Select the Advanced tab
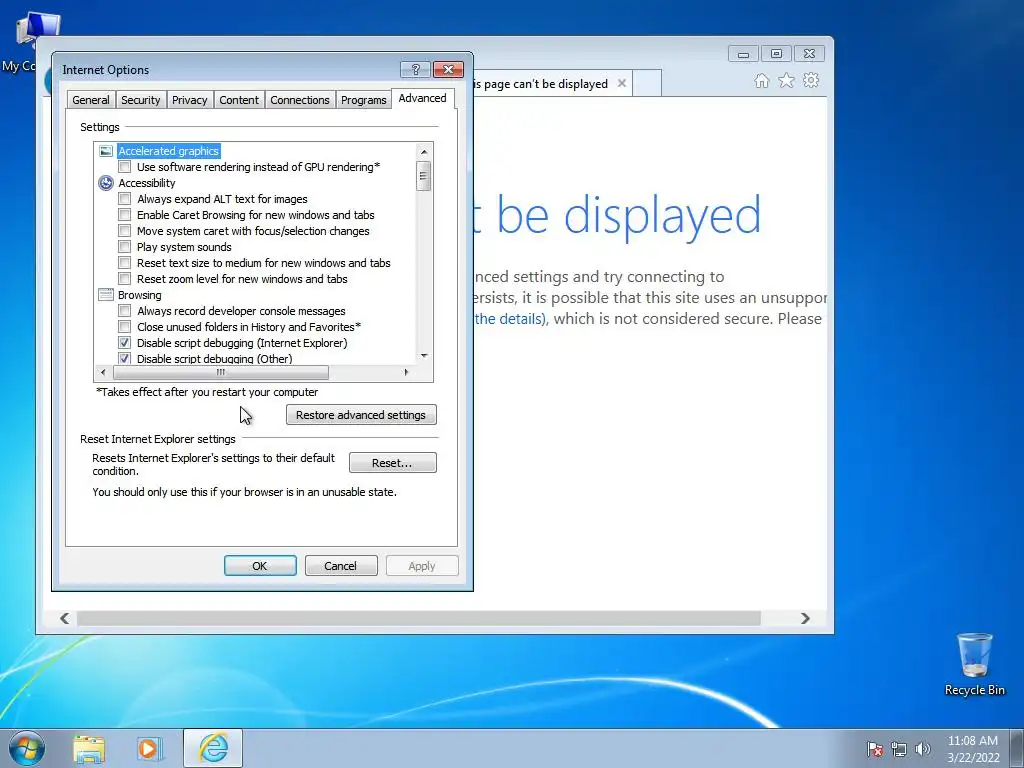This screenshot has height=768, width=1024. [423, 98]
